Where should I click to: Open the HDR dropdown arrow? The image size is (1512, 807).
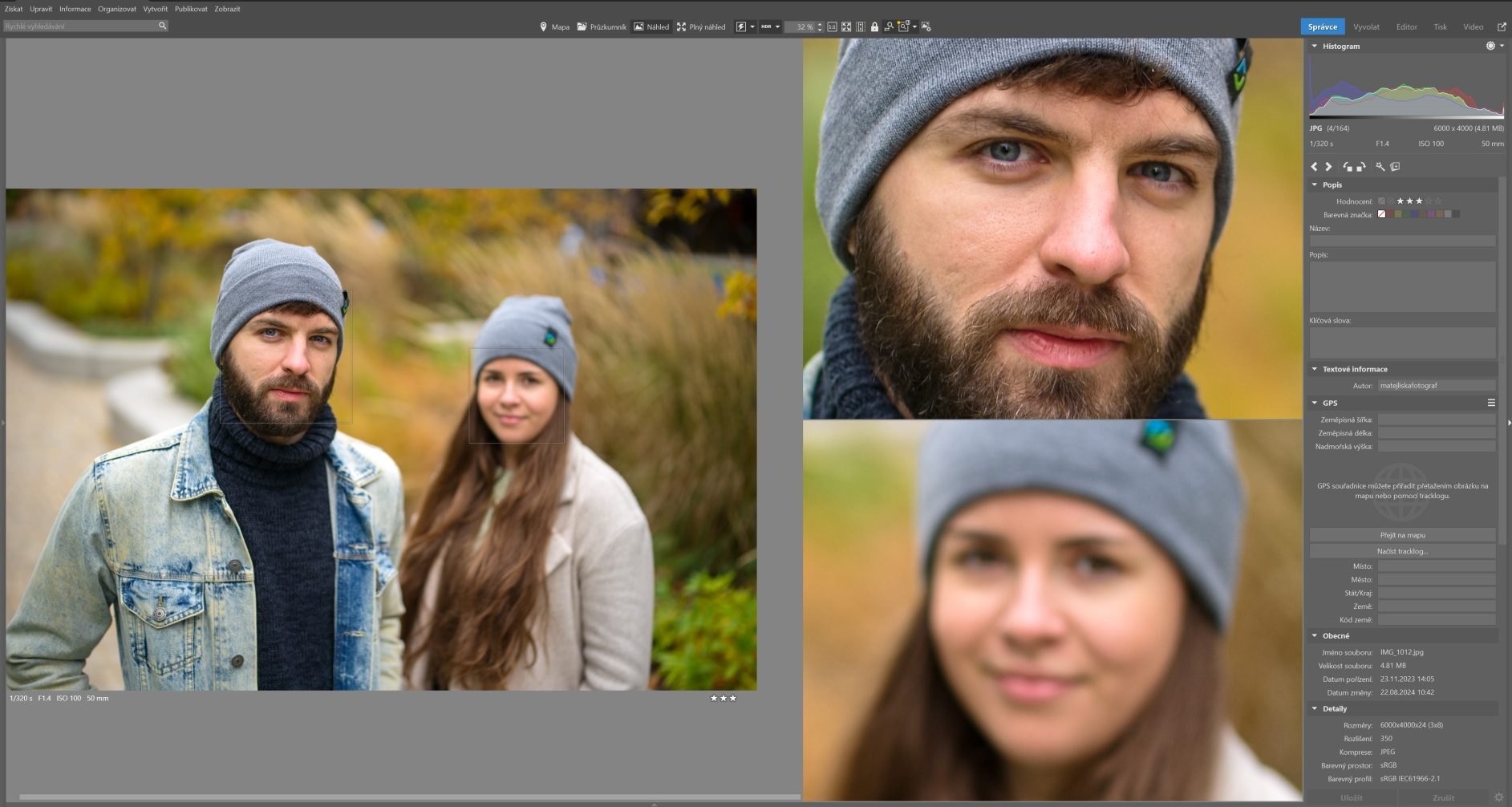[x=777, y=26]
